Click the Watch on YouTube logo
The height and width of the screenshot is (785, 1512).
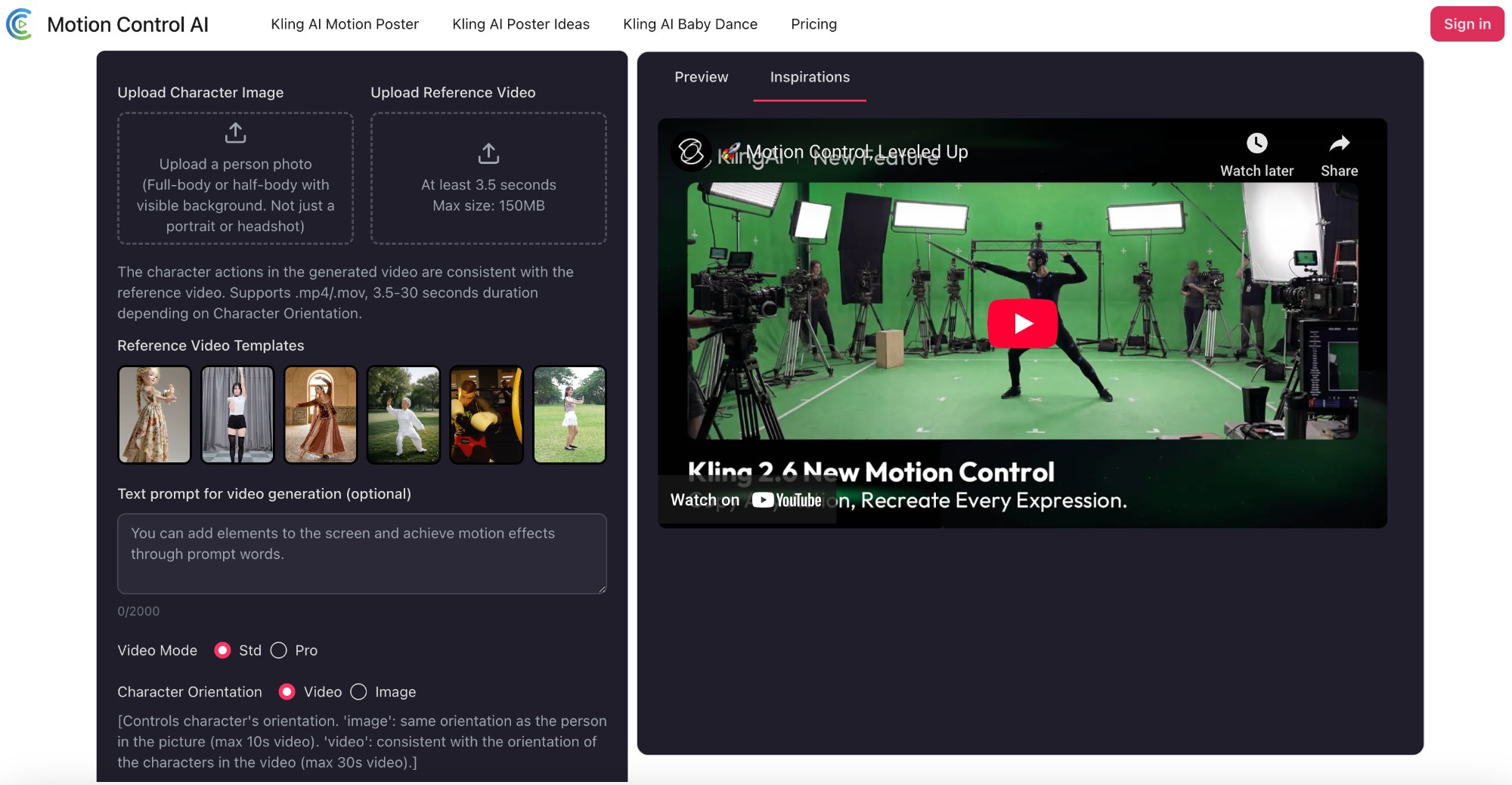pos(786,500)
